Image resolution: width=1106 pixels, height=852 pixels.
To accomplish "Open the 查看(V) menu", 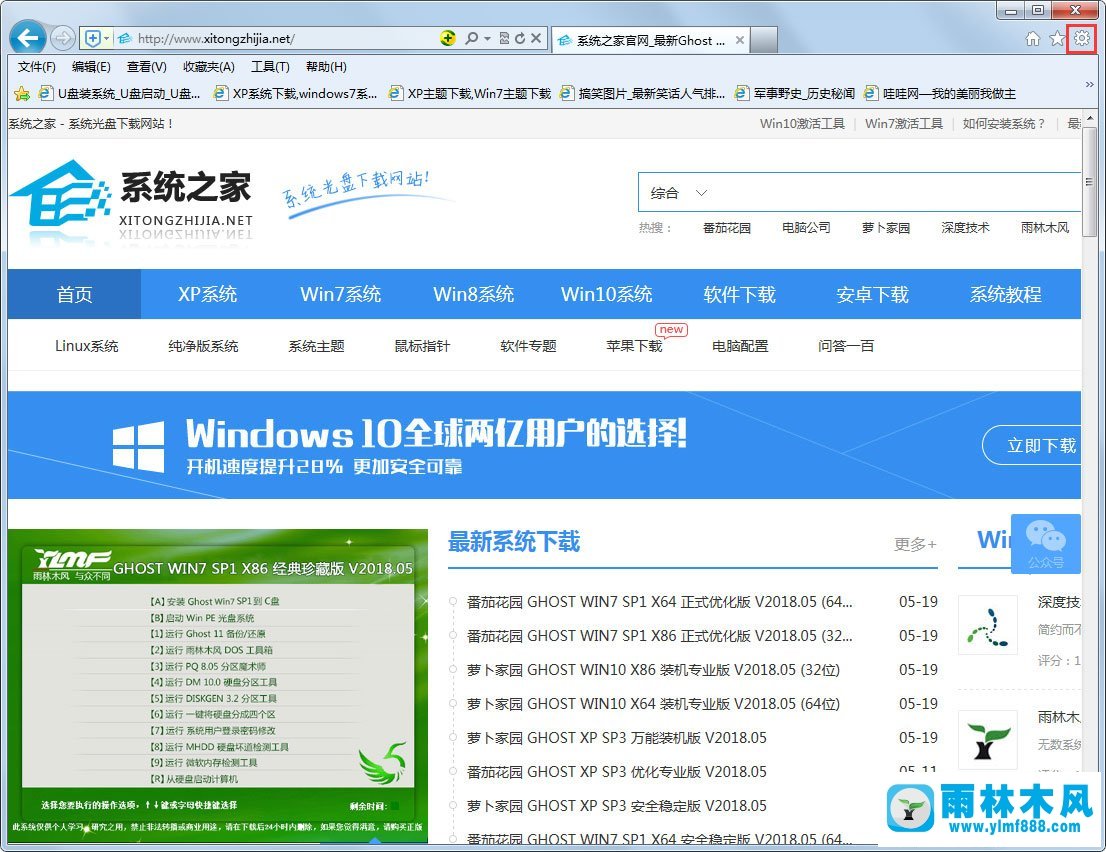I will [147, 66].
